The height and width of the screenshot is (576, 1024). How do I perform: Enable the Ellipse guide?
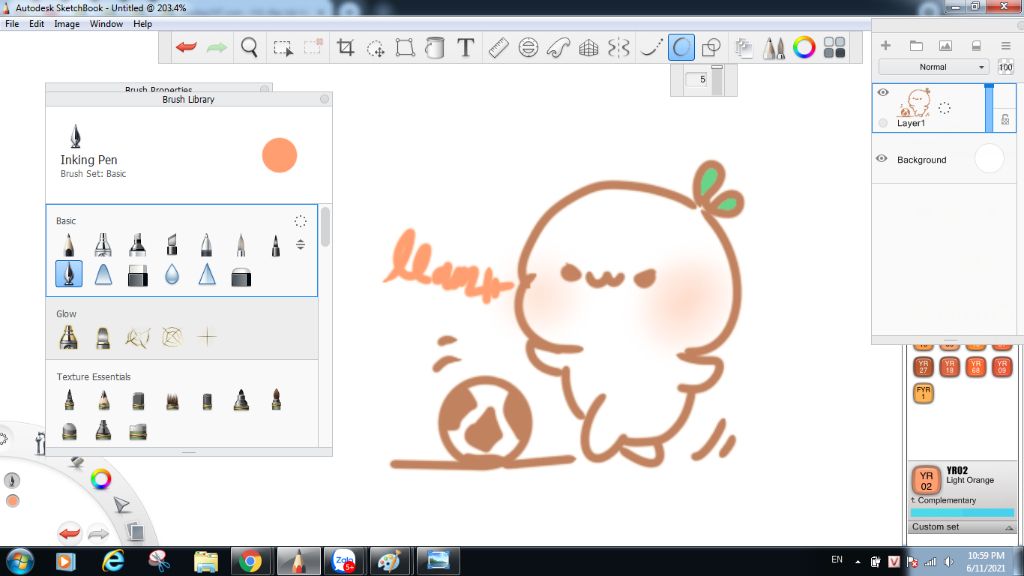528,47
